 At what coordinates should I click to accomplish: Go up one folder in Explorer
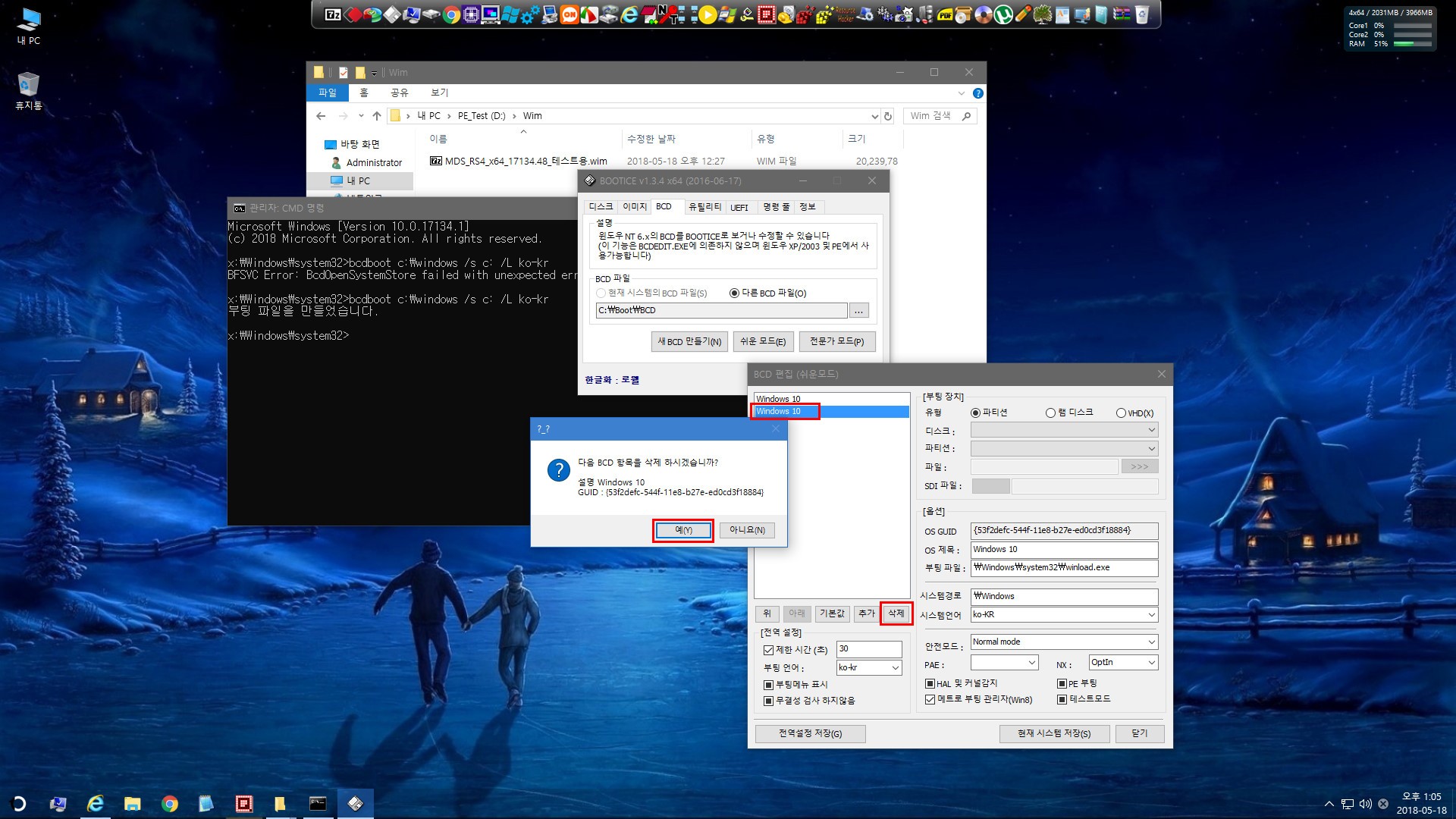tap(376, 116)
